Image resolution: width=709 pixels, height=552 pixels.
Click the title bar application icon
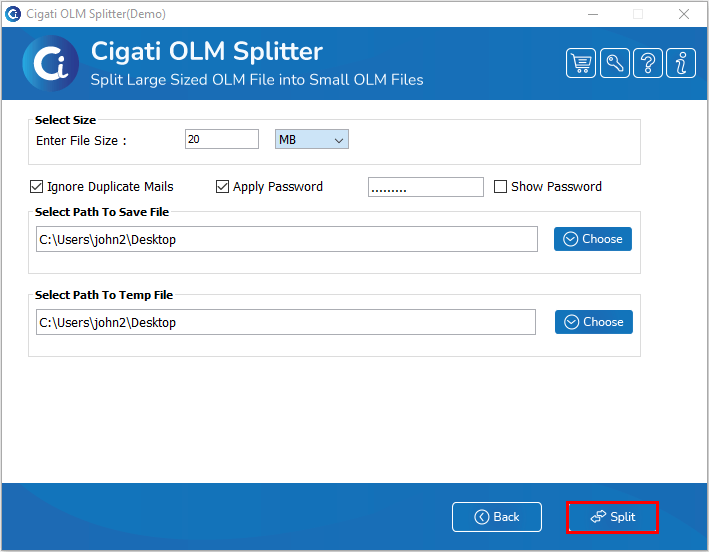(x=13, y=14)
